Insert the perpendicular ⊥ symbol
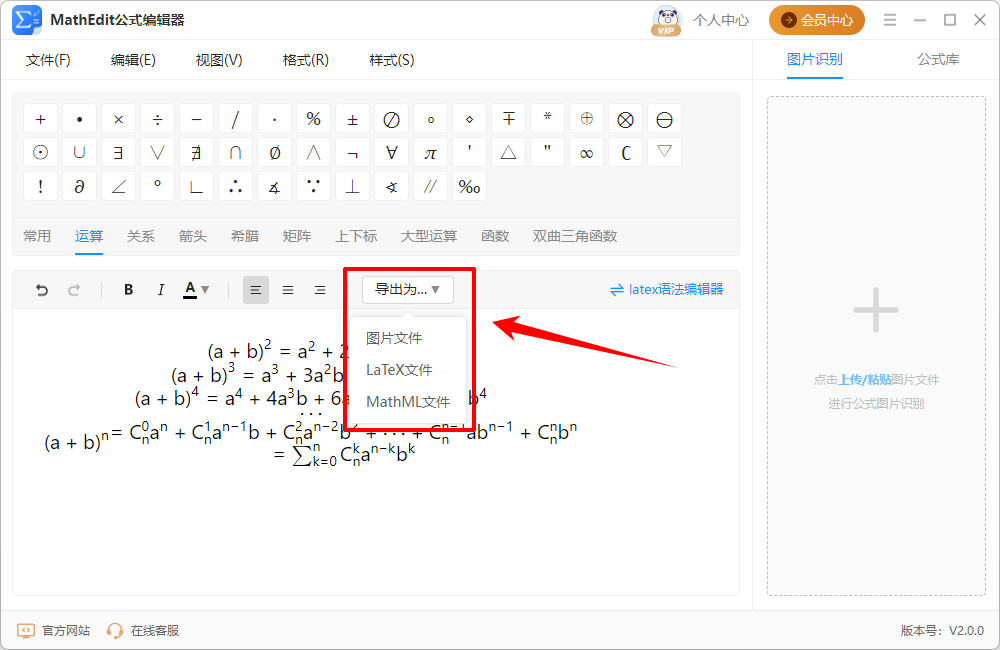The width and height of the screenshot is (1000, 650). pyautogui.click(x=352, y=187)
